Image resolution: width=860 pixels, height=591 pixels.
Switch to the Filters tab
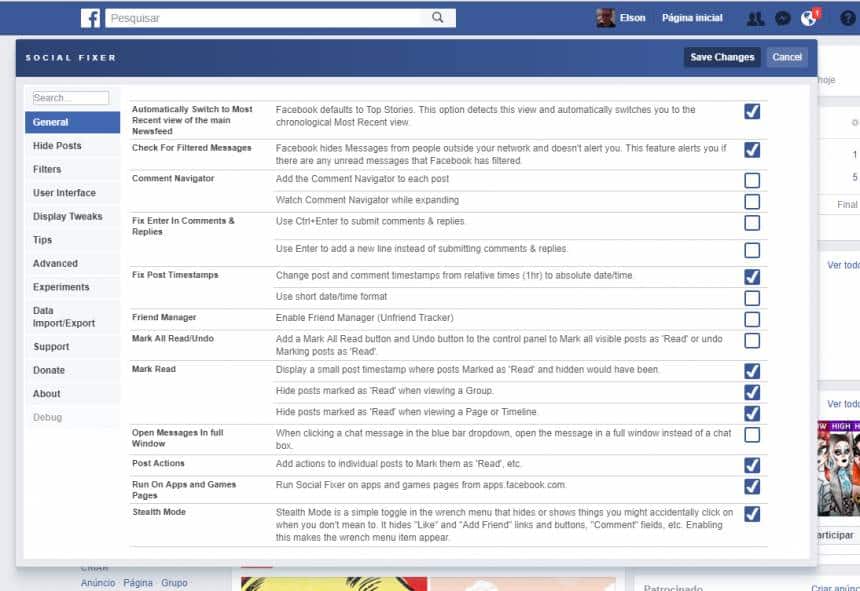[72, 169]
